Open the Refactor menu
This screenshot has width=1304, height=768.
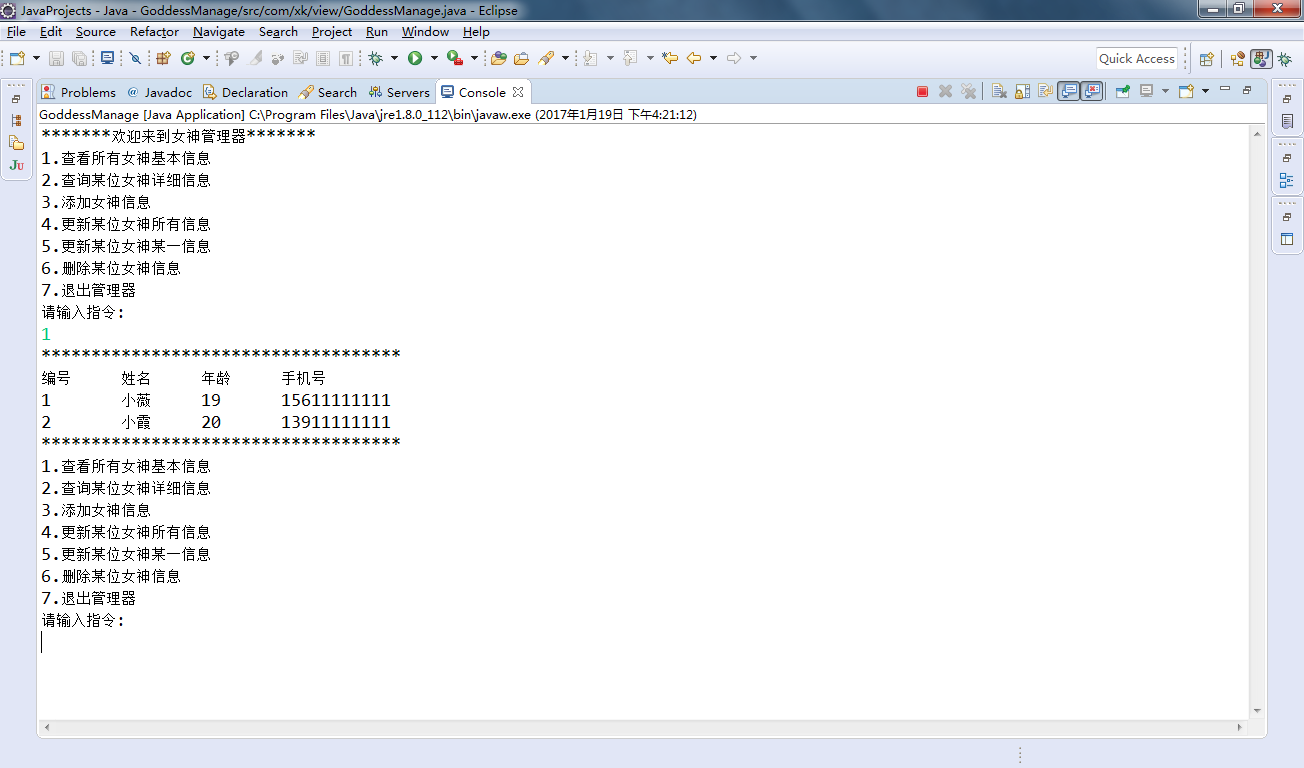[x=154, y=32]
